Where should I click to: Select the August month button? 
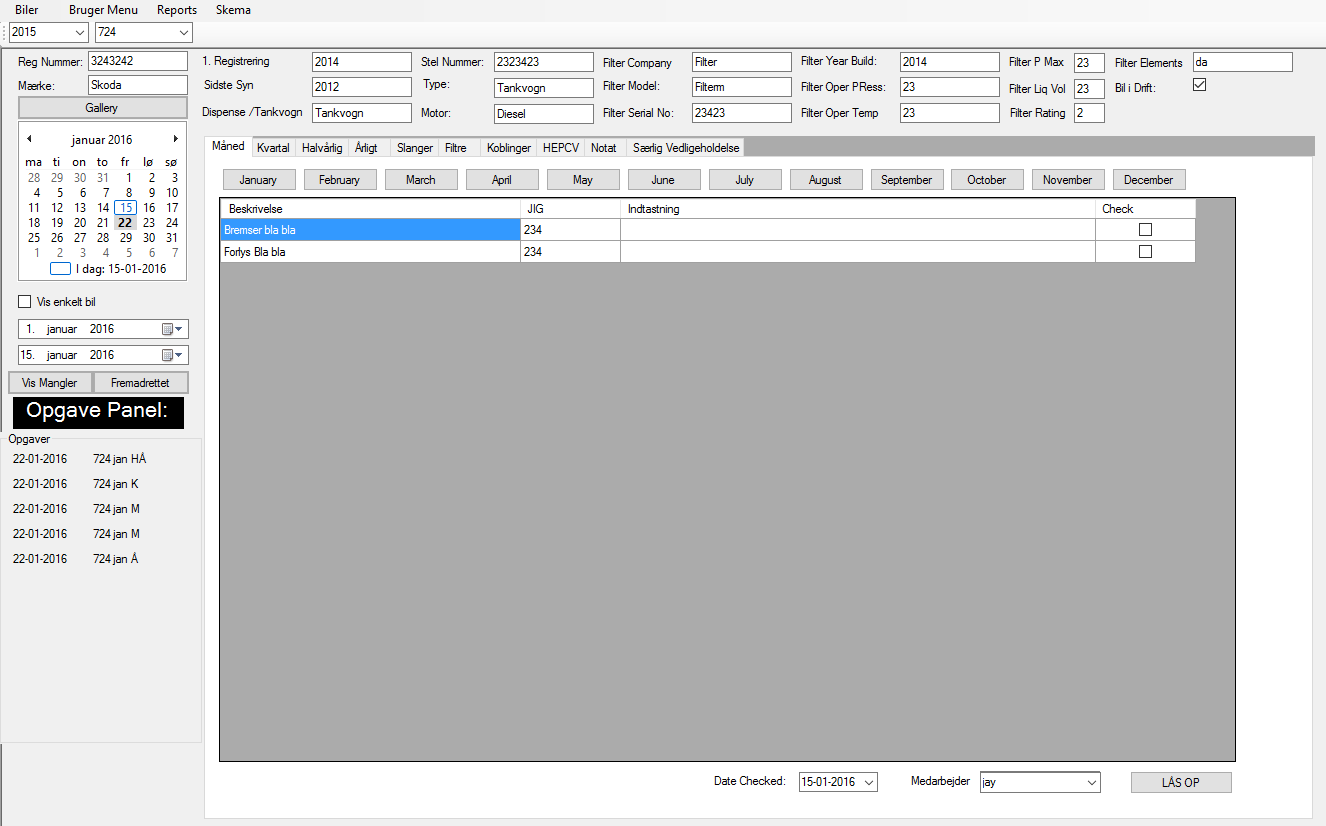(x=826, y=180)
